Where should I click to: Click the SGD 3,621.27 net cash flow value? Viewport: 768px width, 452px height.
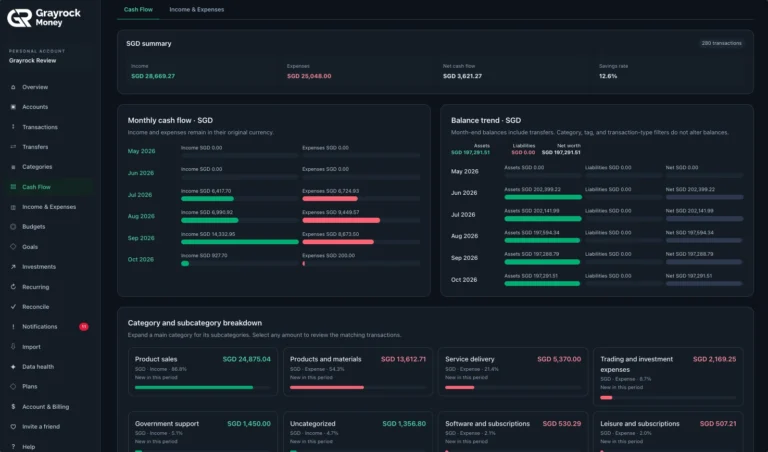coord(462,76)
